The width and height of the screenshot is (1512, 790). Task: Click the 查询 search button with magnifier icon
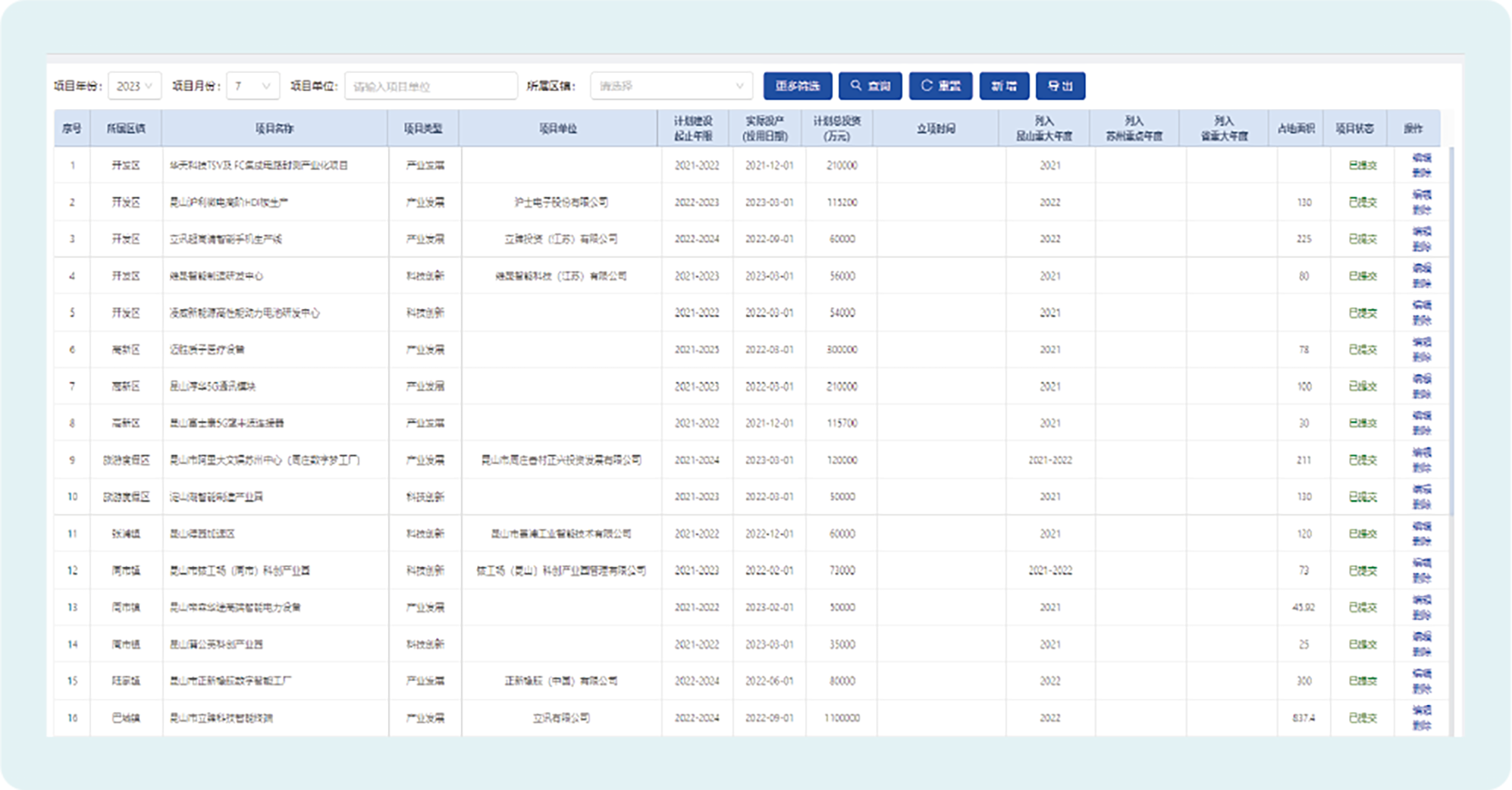pyautogui.click(x=870, y=86)
